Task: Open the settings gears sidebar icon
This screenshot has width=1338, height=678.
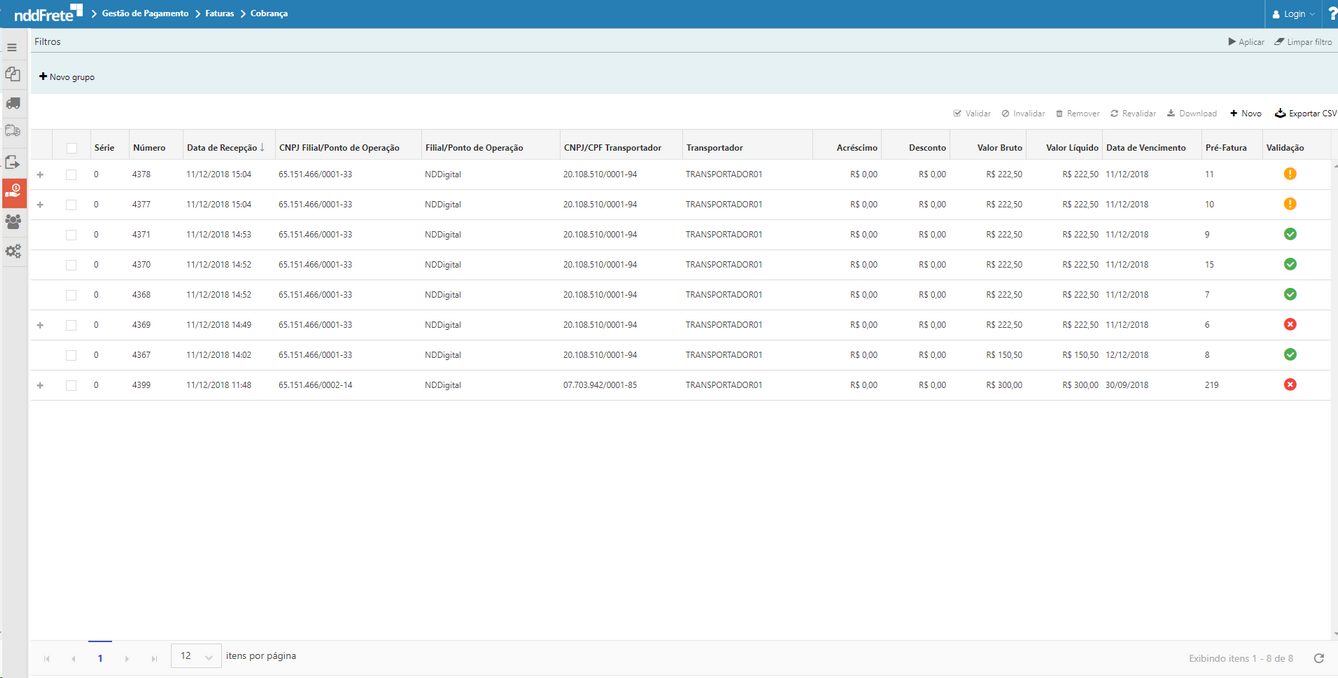Action: tap(12, 252)
